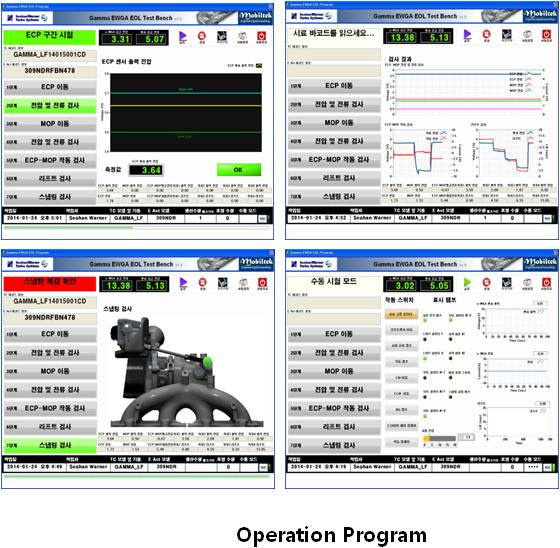Click the green OK button
Screen dimensions: 560x548
(x=239, y=170)
